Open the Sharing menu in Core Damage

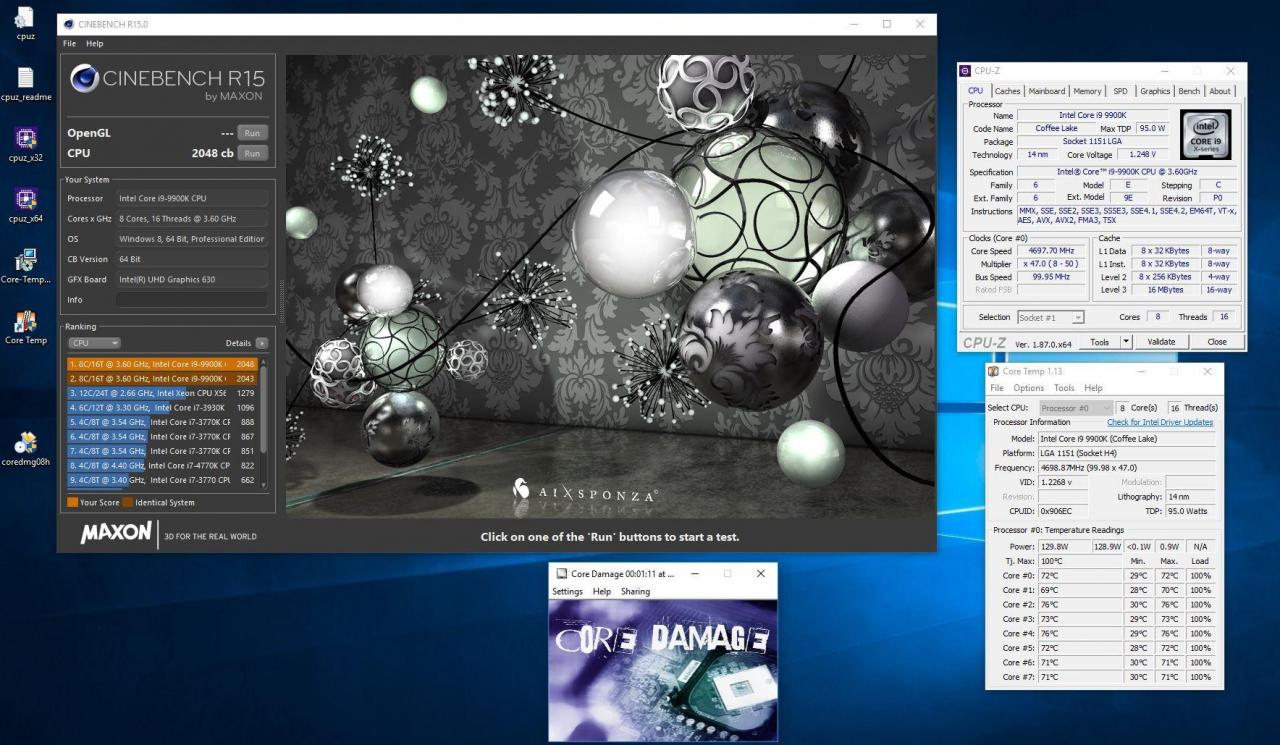pos(635,591)
